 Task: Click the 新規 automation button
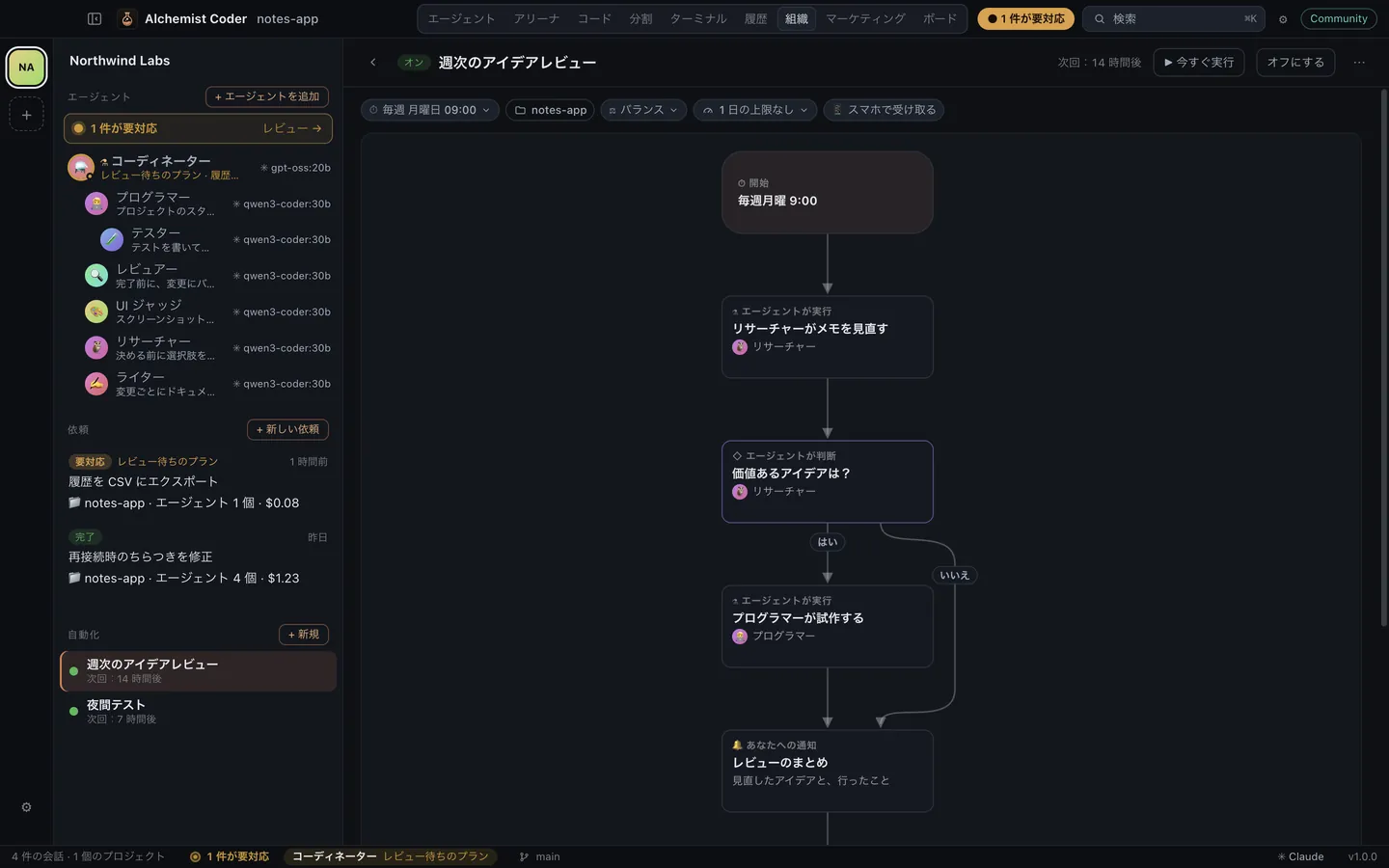pyautogui.click(x=304, y=635)
